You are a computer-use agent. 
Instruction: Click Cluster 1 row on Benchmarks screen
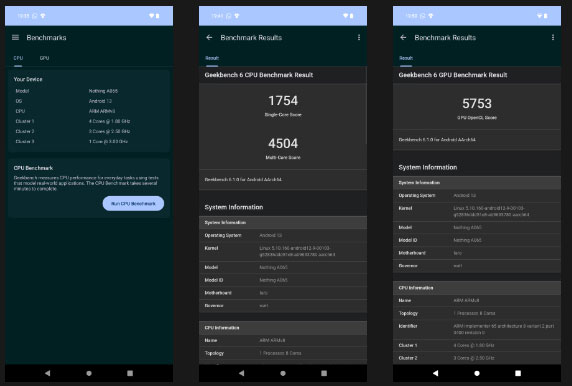pyautogui.click(x=89, y=121)
